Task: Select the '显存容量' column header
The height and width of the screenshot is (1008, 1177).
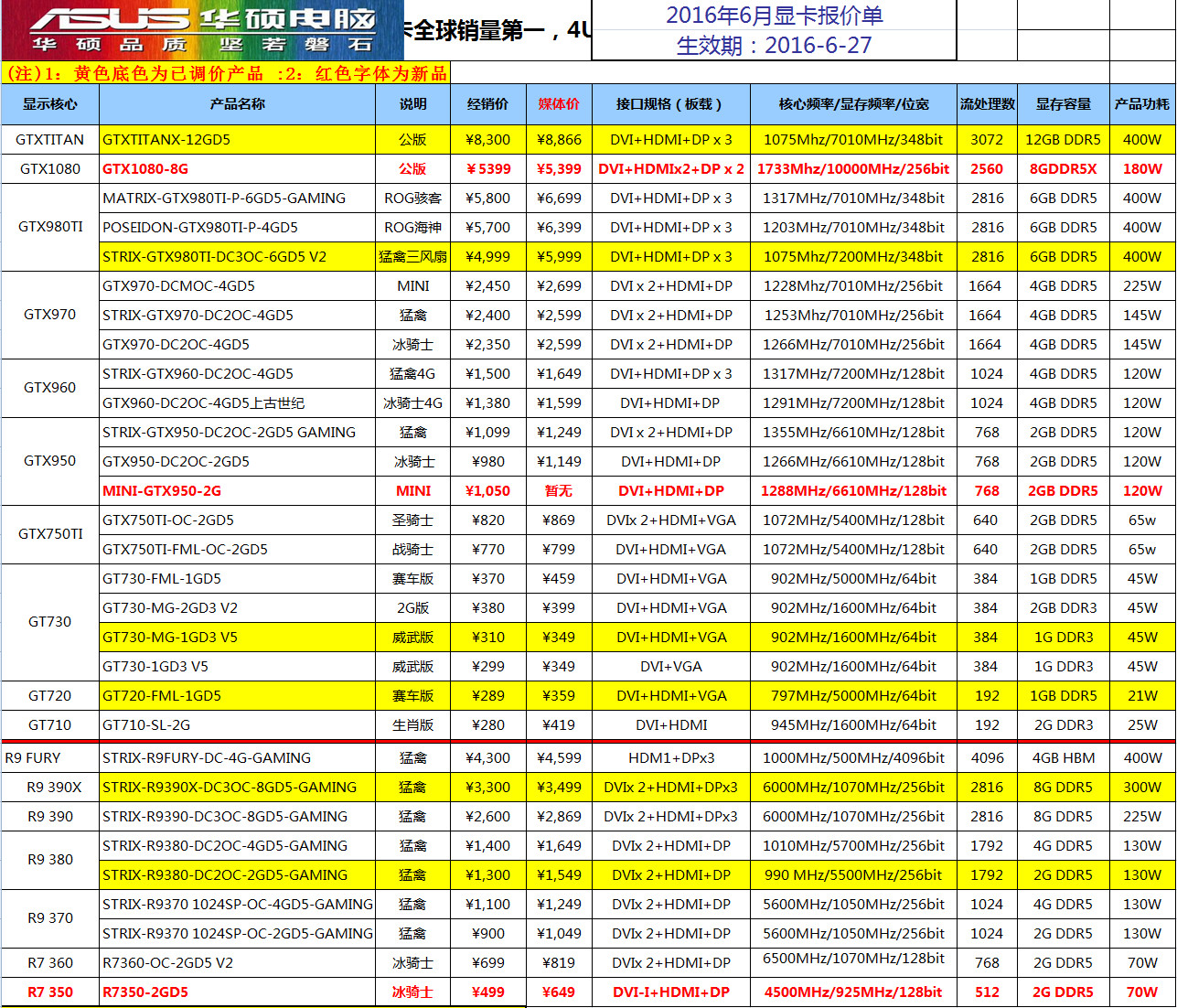Action: pyautogui.click(x=1064, y=104)
